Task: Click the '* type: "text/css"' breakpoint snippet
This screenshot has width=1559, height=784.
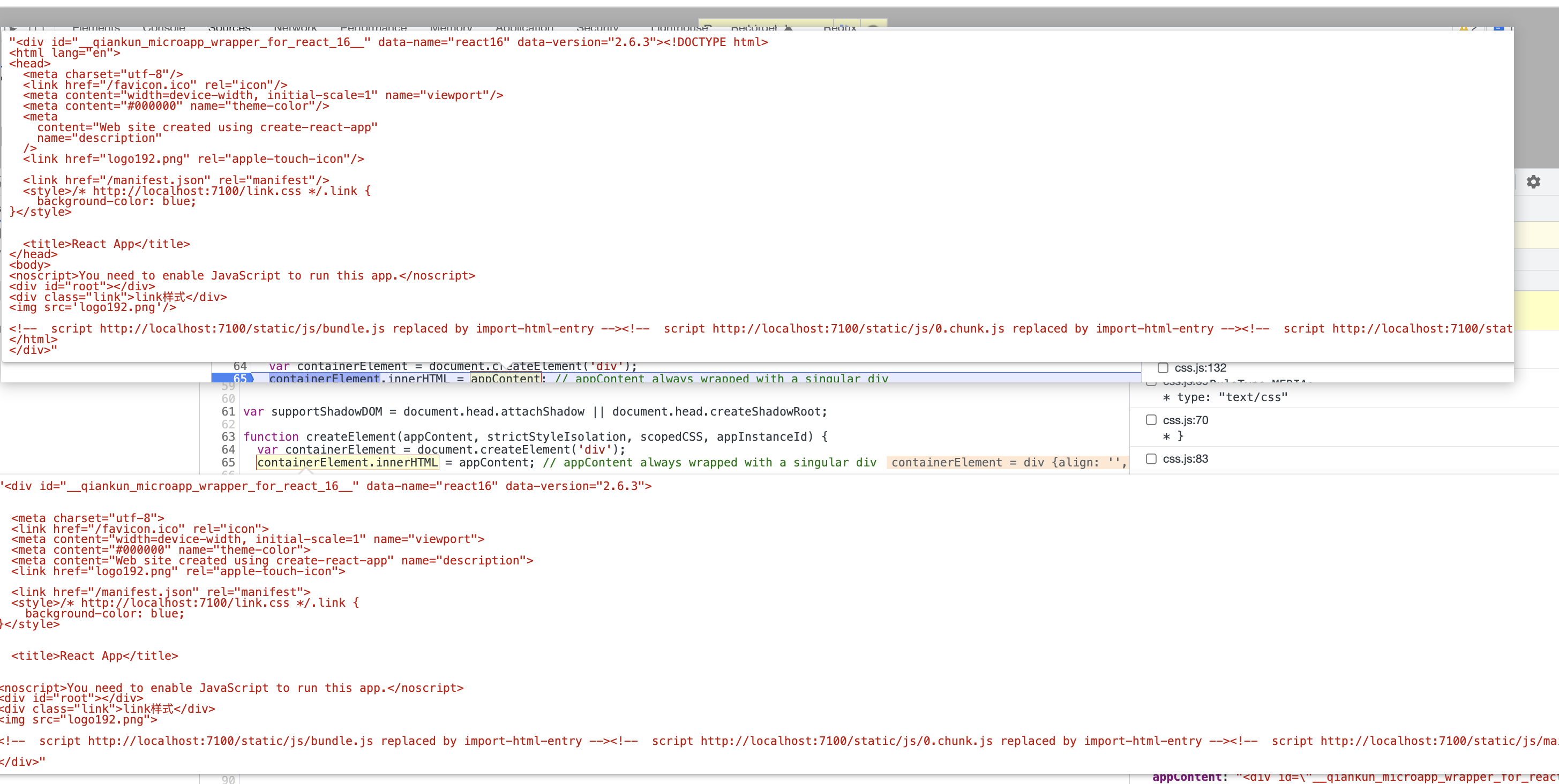Action: (1225, 397)
